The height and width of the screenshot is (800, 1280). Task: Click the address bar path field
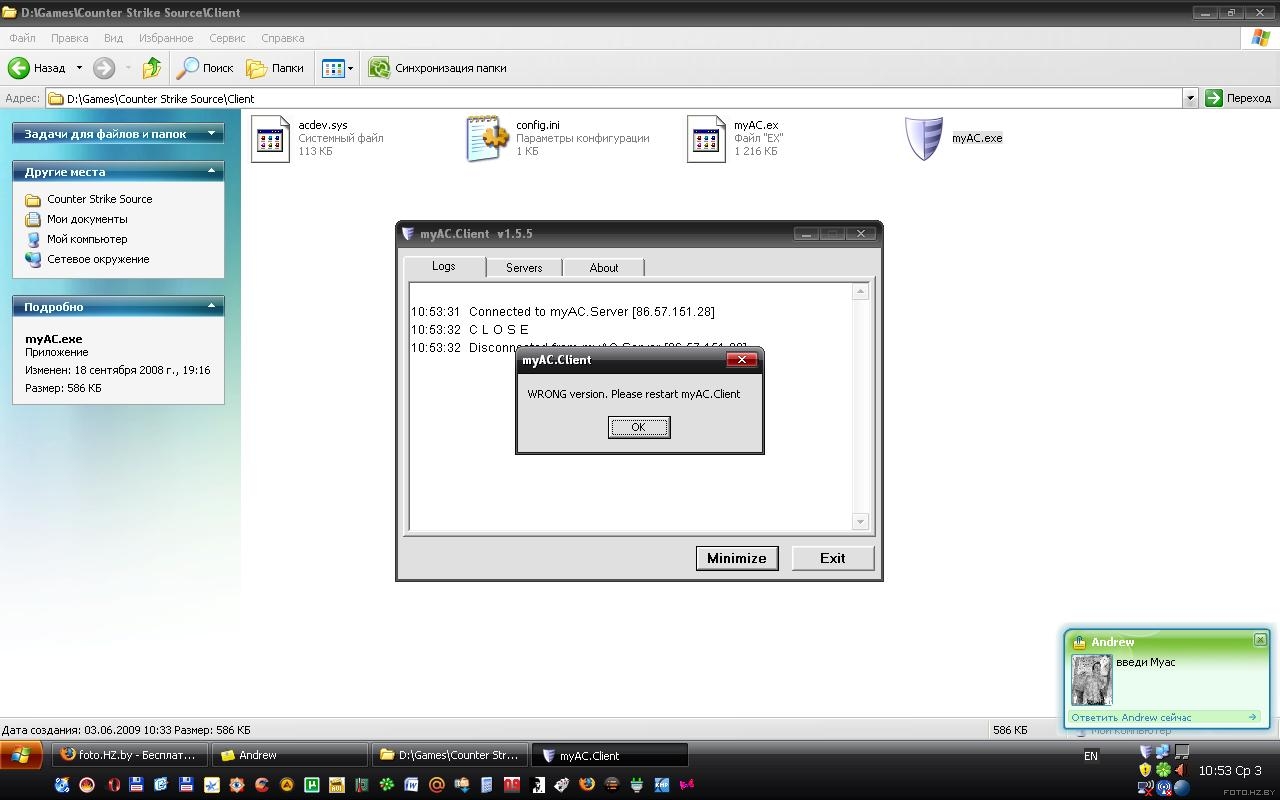click(614, 98)
